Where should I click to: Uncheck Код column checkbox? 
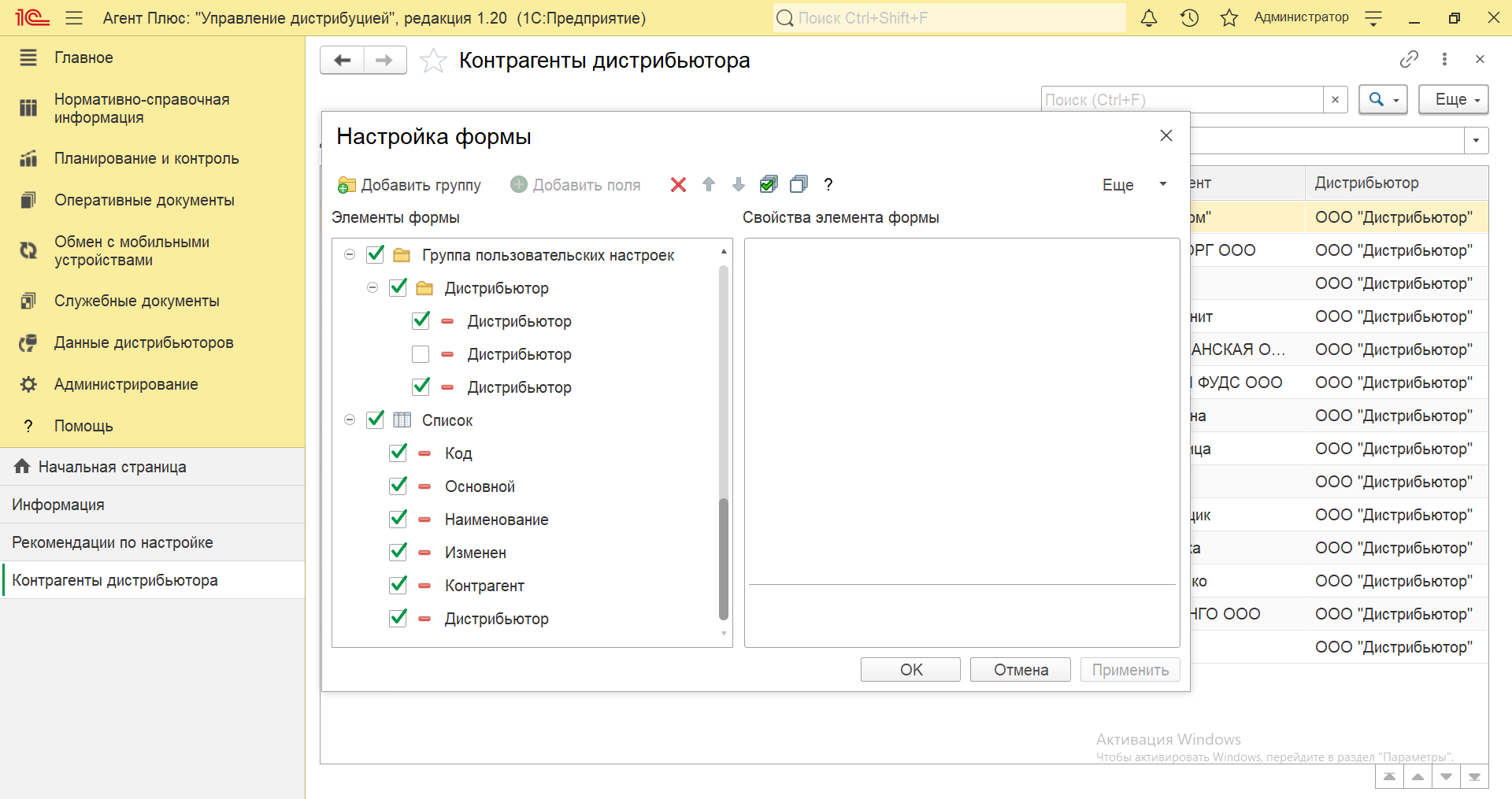pos(398,453)
